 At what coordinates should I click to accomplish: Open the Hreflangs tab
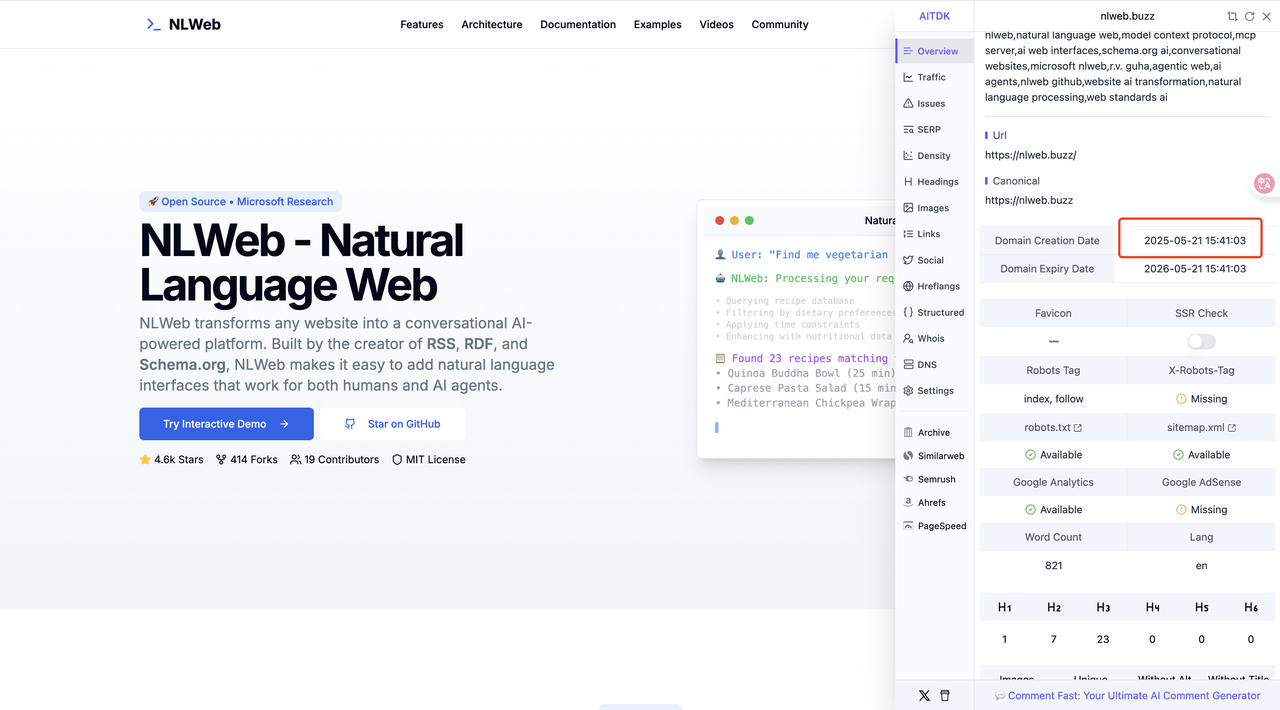(x=938, y=286)
